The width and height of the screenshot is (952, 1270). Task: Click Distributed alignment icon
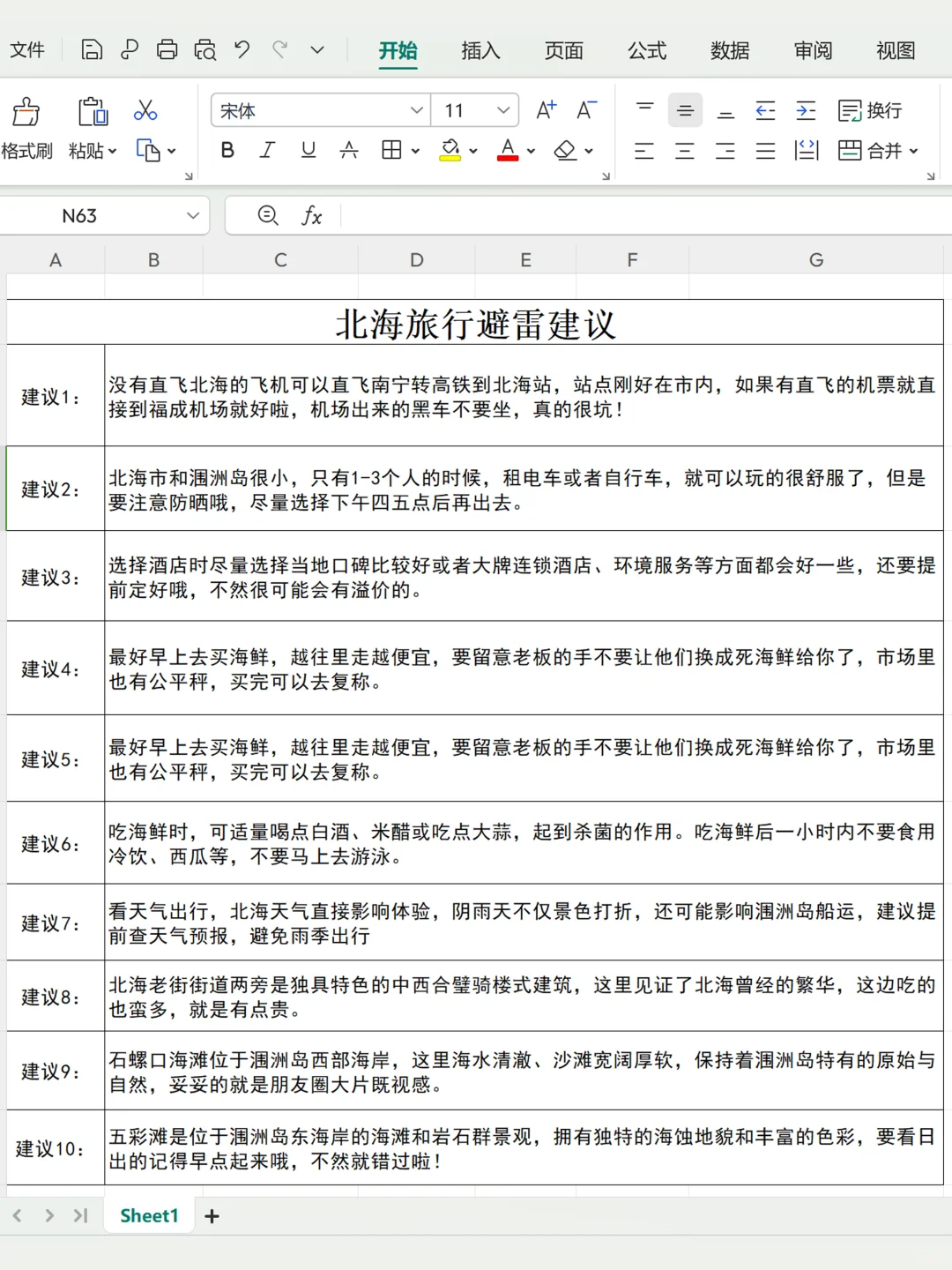[807, 151]
